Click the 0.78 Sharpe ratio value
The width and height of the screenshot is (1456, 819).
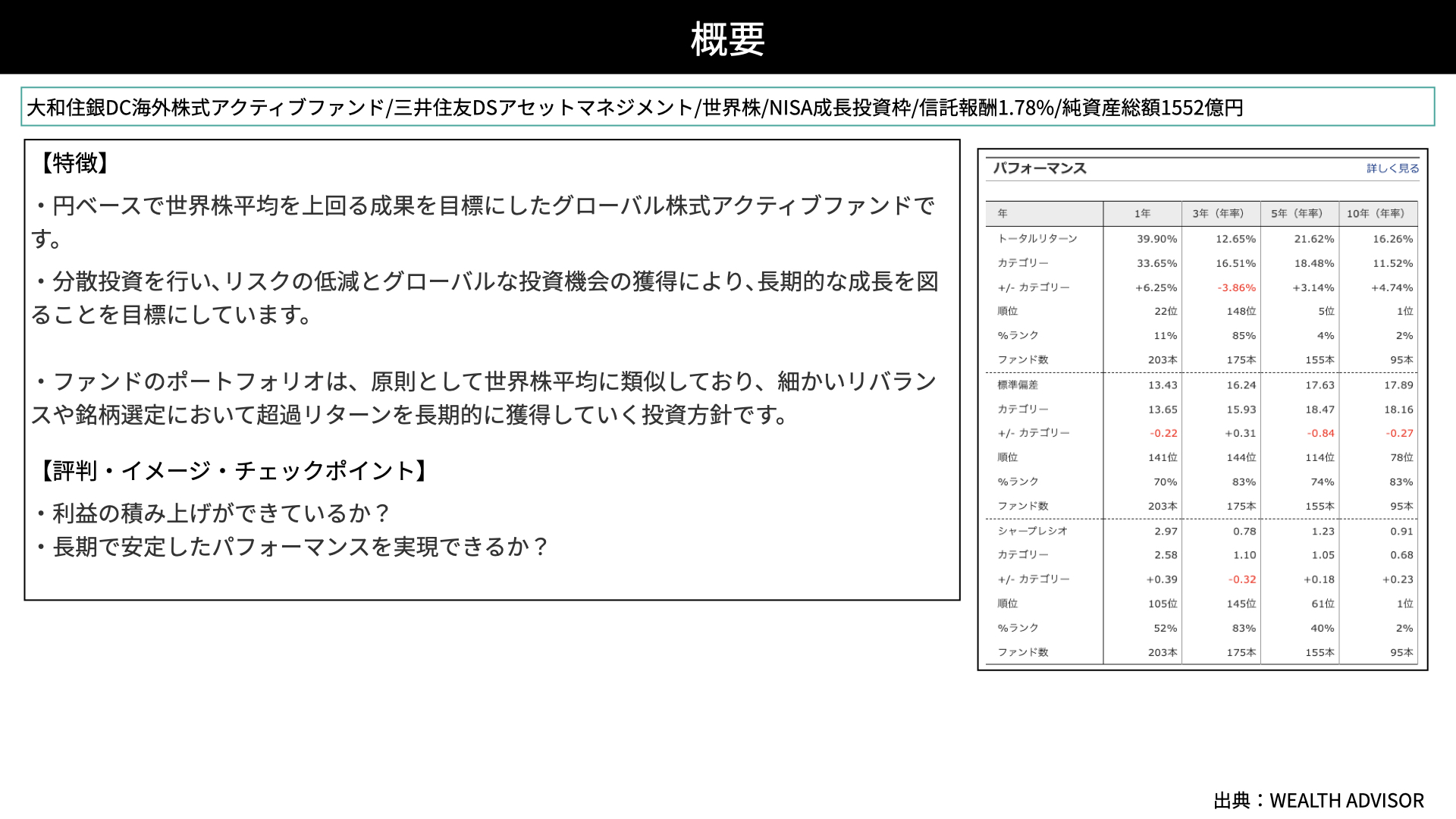1244,532
